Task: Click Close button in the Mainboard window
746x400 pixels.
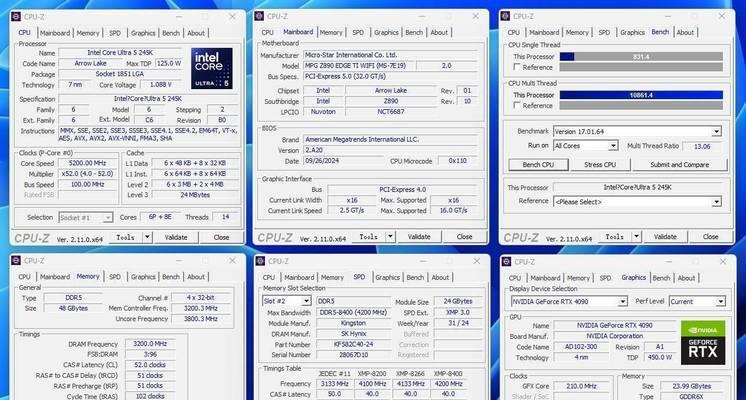Action: click(x=464, y=236)
